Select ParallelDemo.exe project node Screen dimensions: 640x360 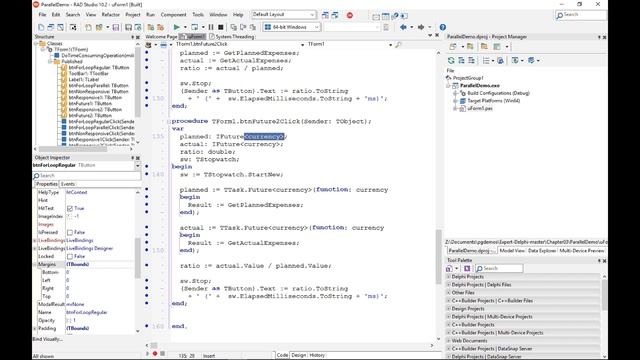(480, 86)
